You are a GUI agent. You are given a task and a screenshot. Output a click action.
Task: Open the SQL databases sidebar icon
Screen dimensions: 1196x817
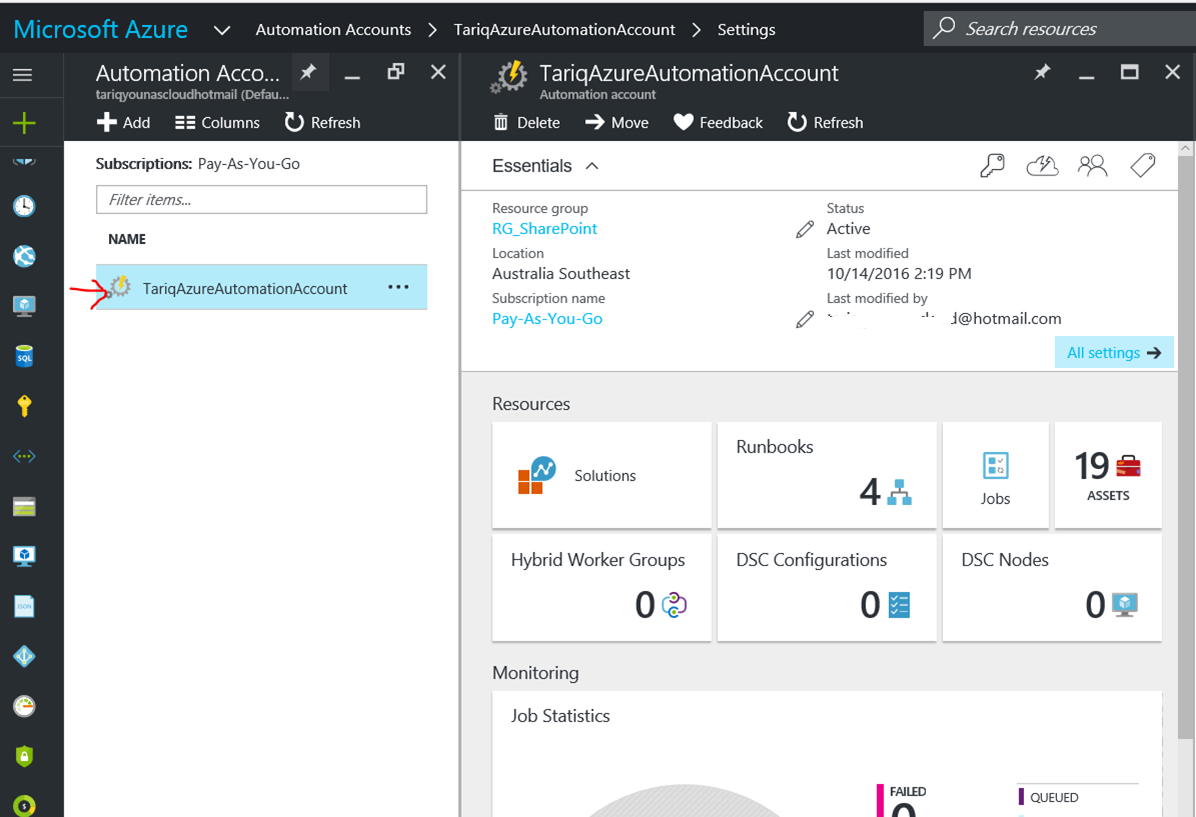pyautogui.click(x=24, y=356)
